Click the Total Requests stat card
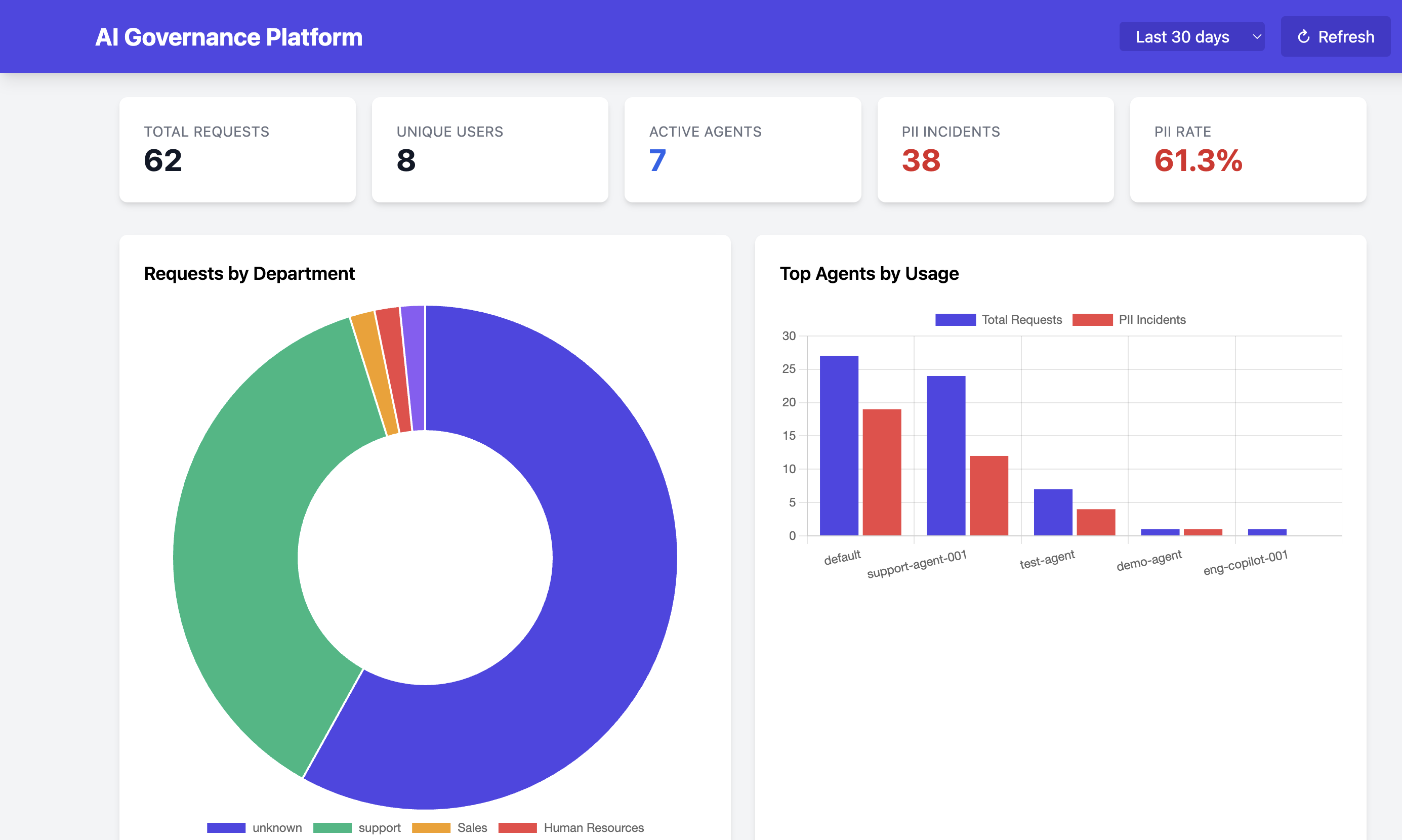 point(238,150)
